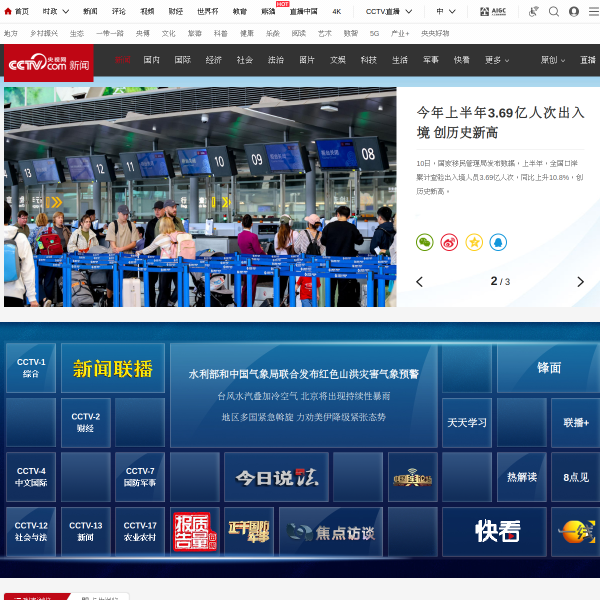This screenshot has height=600, width=600.
Task: Share to QQ Zone yellow star icon
Action: pos(474,242)
